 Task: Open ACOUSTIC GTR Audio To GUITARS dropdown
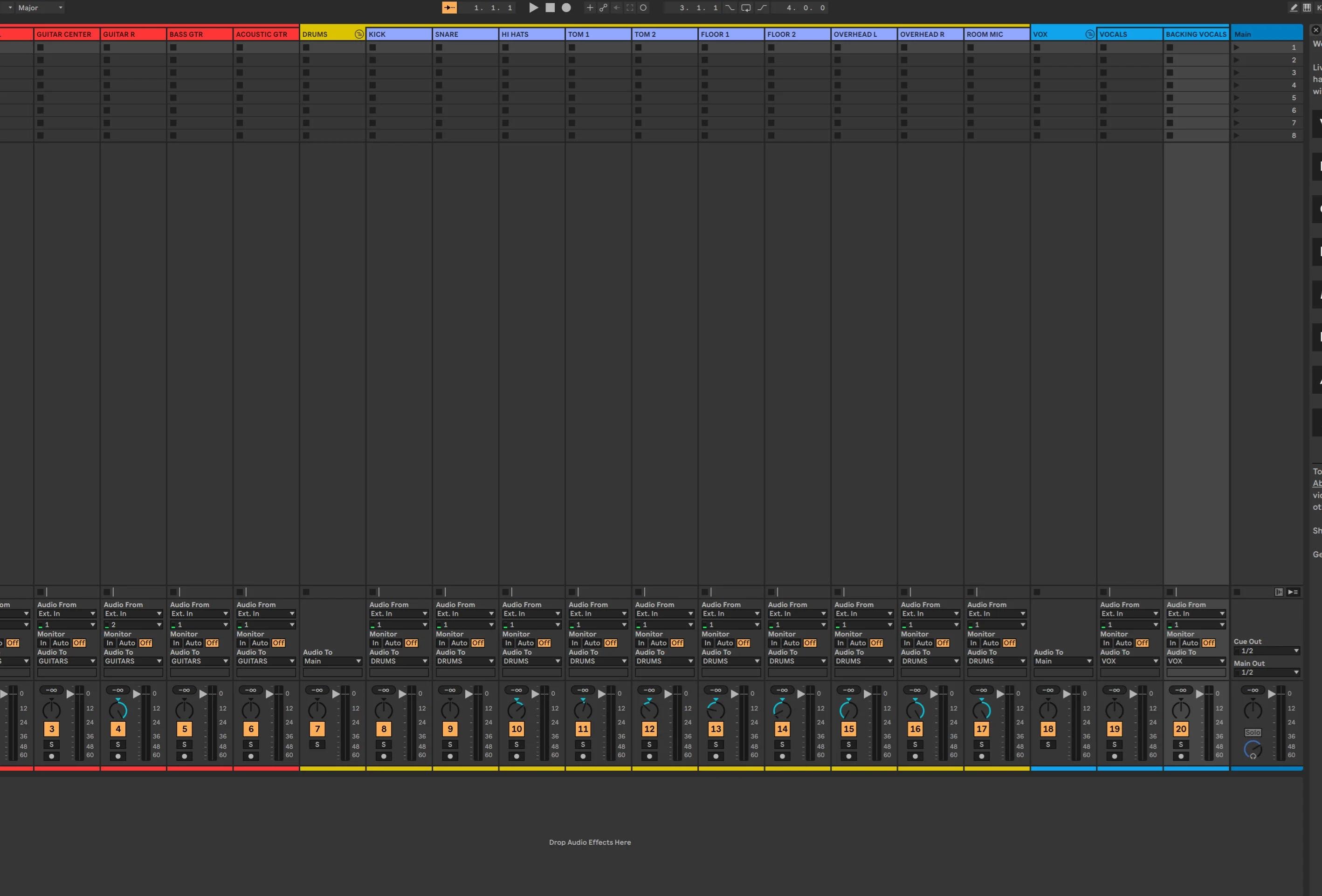point(266,661)
